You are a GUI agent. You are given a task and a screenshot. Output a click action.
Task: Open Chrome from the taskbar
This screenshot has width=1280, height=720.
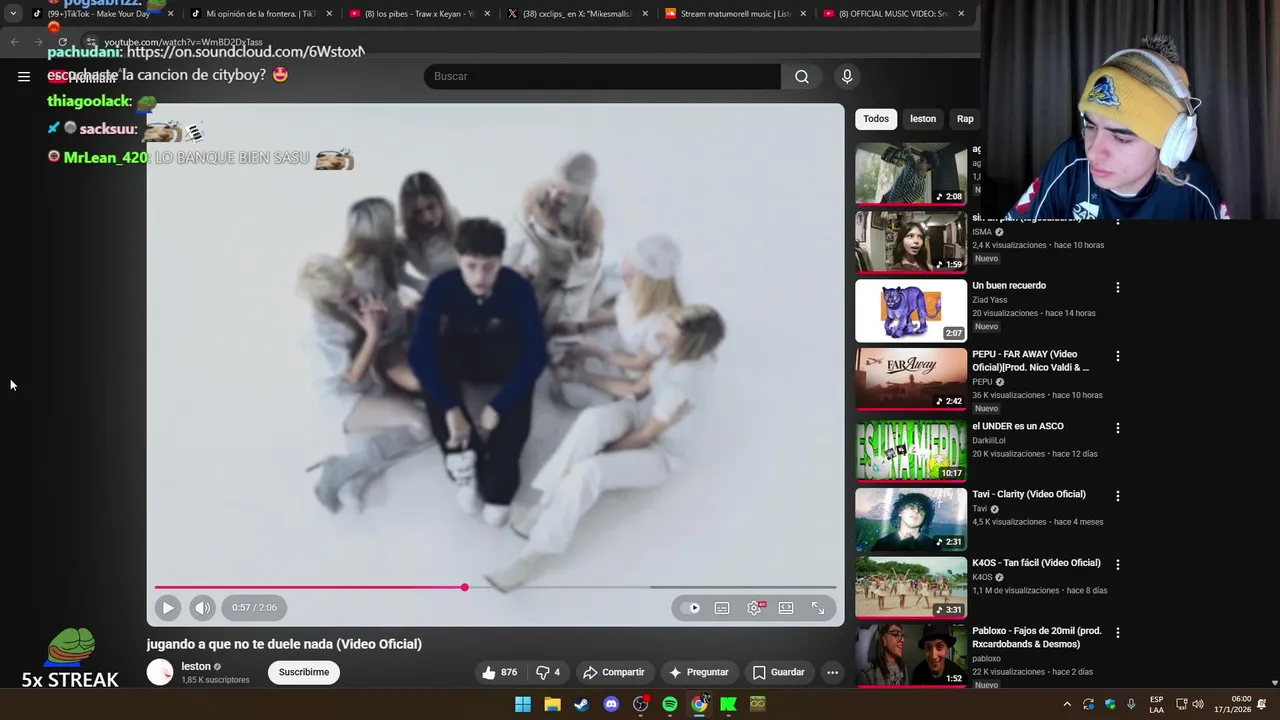(x=699, y=704)
